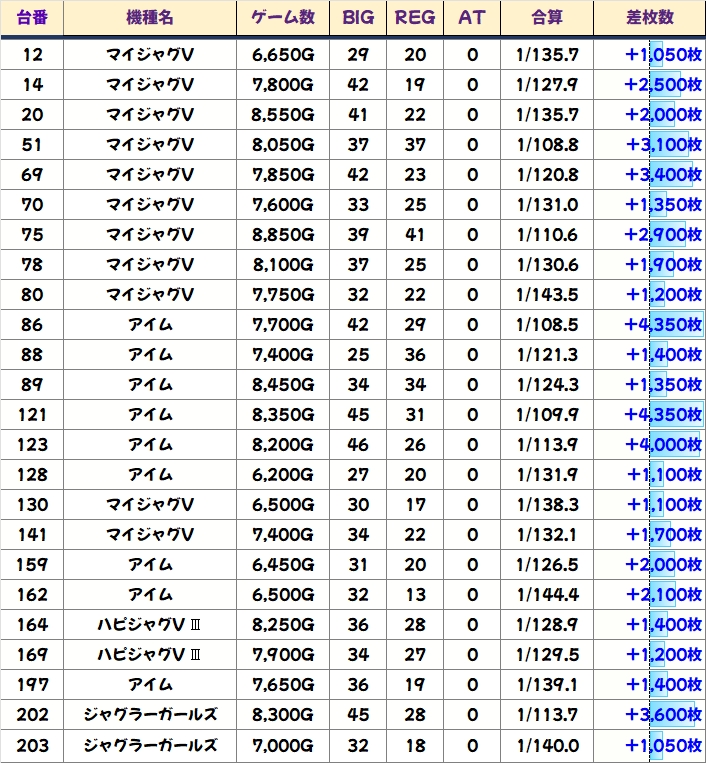This screenshot has width=706, height=763.
Task: Select machine number 141 cell
Action: coord(32,535)
